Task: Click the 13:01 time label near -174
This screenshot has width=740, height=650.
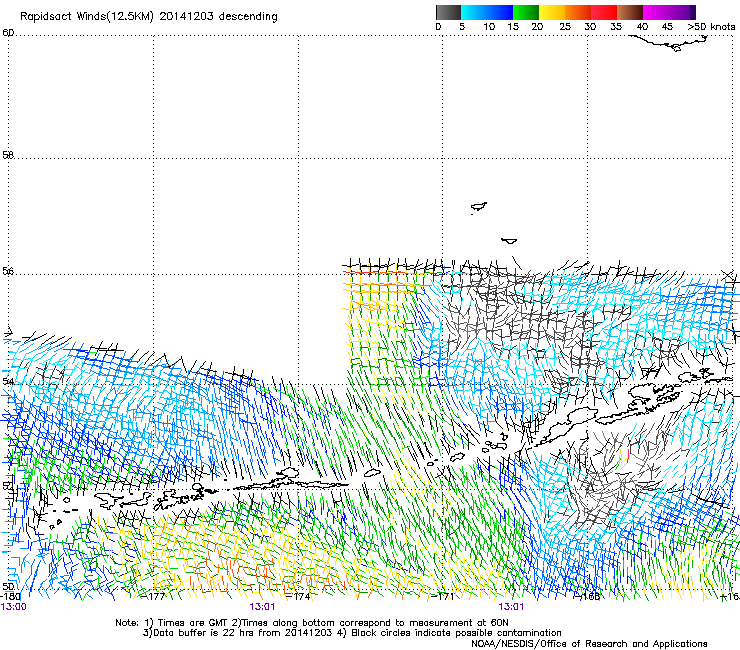Action: pos(262,607)
